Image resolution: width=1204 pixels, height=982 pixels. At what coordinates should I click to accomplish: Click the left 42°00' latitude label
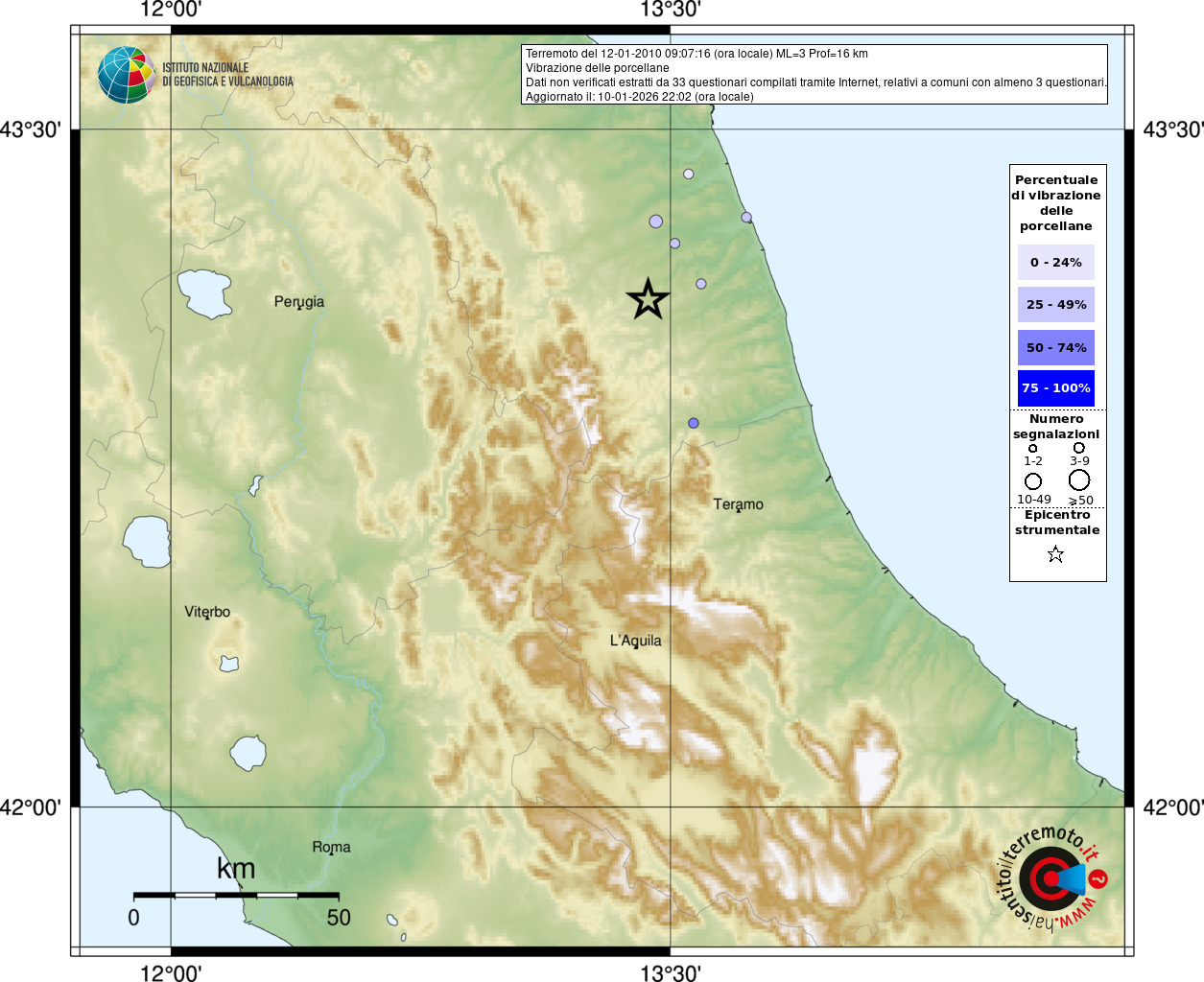[31, 807]
